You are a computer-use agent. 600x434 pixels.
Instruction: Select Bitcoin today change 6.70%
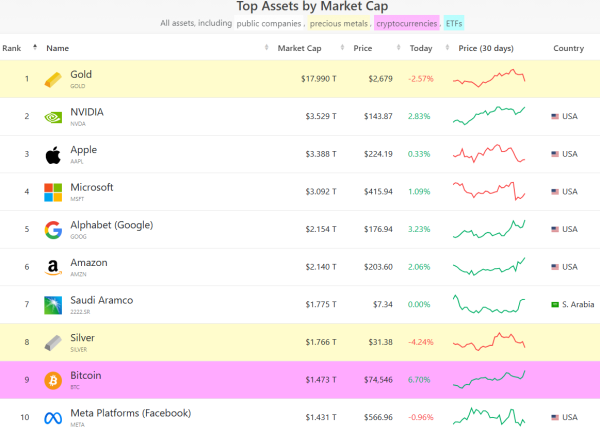pyautogui.click(x=419, y=380)
